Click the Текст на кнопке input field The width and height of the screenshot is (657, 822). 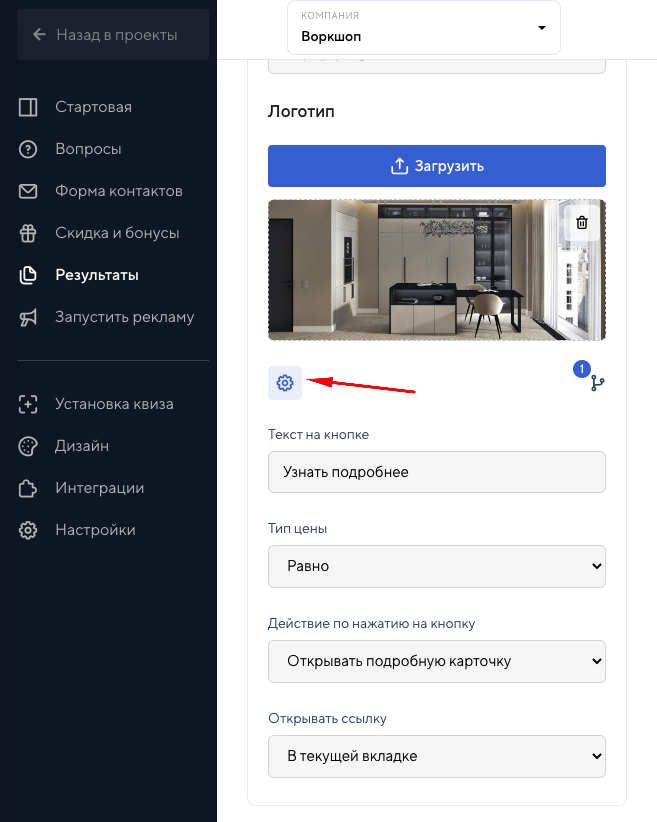(437, 472)
